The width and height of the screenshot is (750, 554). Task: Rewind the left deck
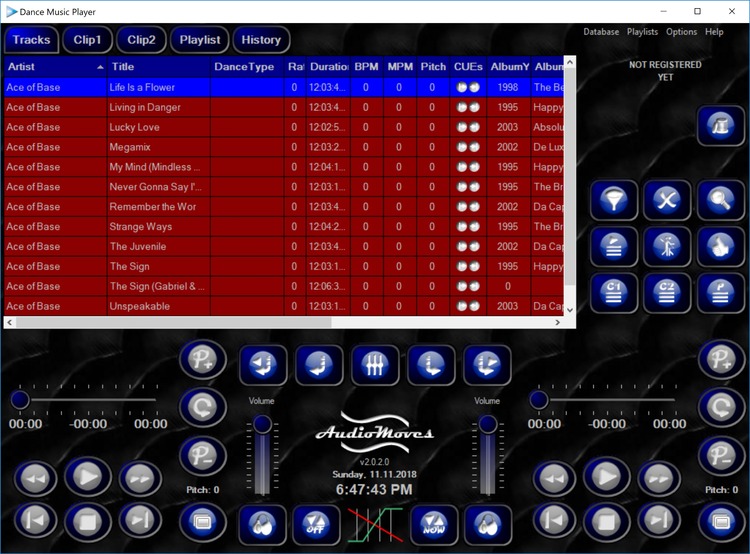coord(35,478)
